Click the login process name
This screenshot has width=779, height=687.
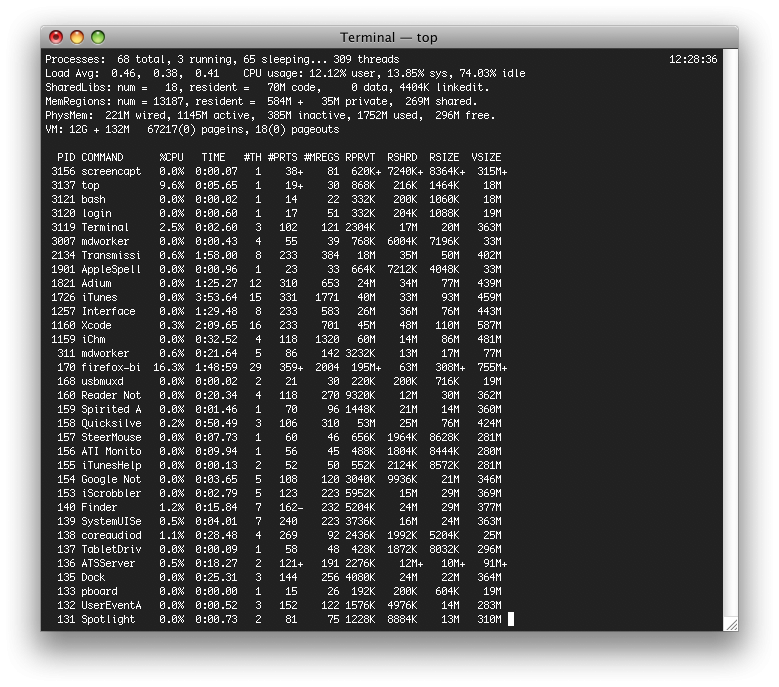pyautogui.click(x=96, y=214)
